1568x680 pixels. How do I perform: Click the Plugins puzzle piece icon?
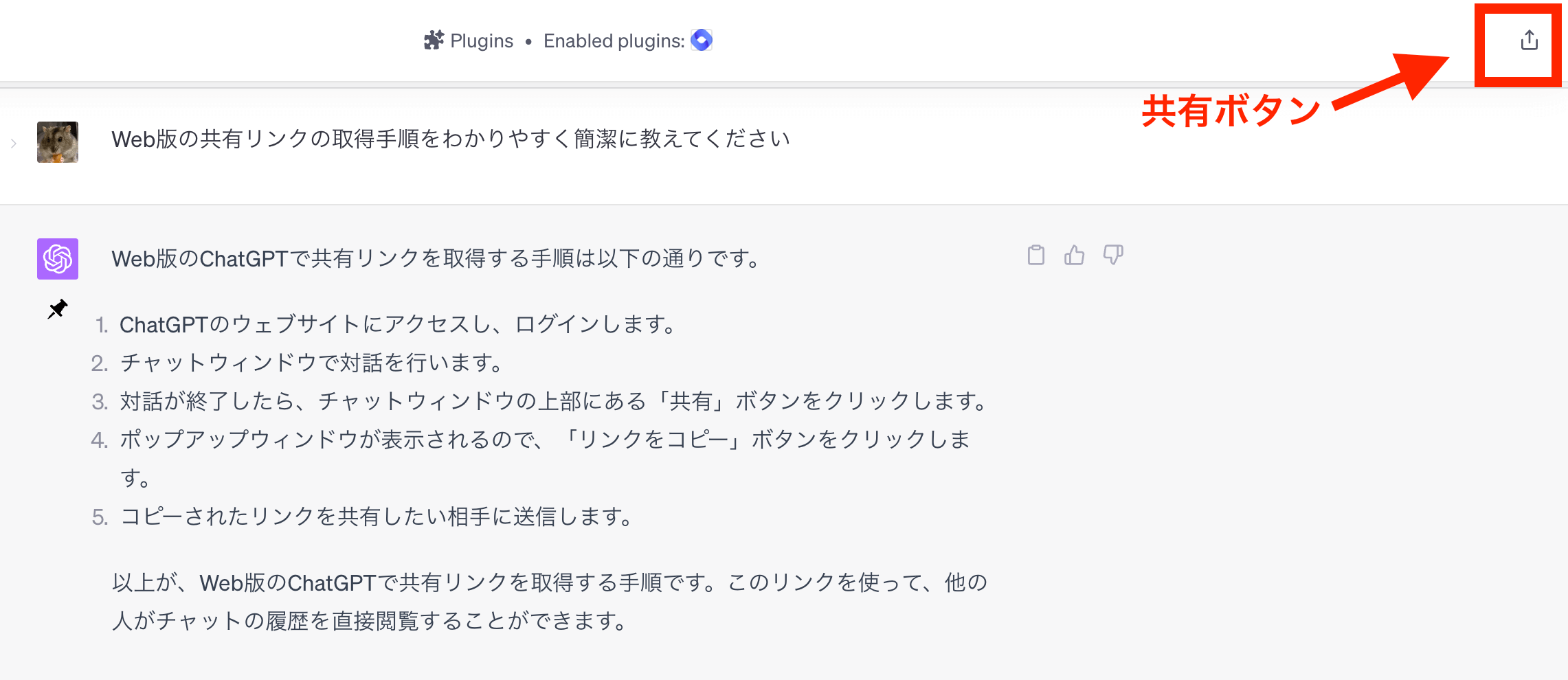(x=435, y=41)
